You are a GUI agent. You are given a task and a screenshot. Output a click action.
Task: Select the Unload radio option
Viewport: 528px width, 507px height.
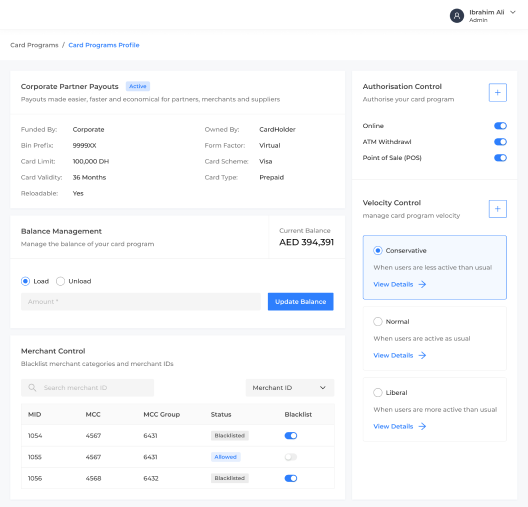60,281
